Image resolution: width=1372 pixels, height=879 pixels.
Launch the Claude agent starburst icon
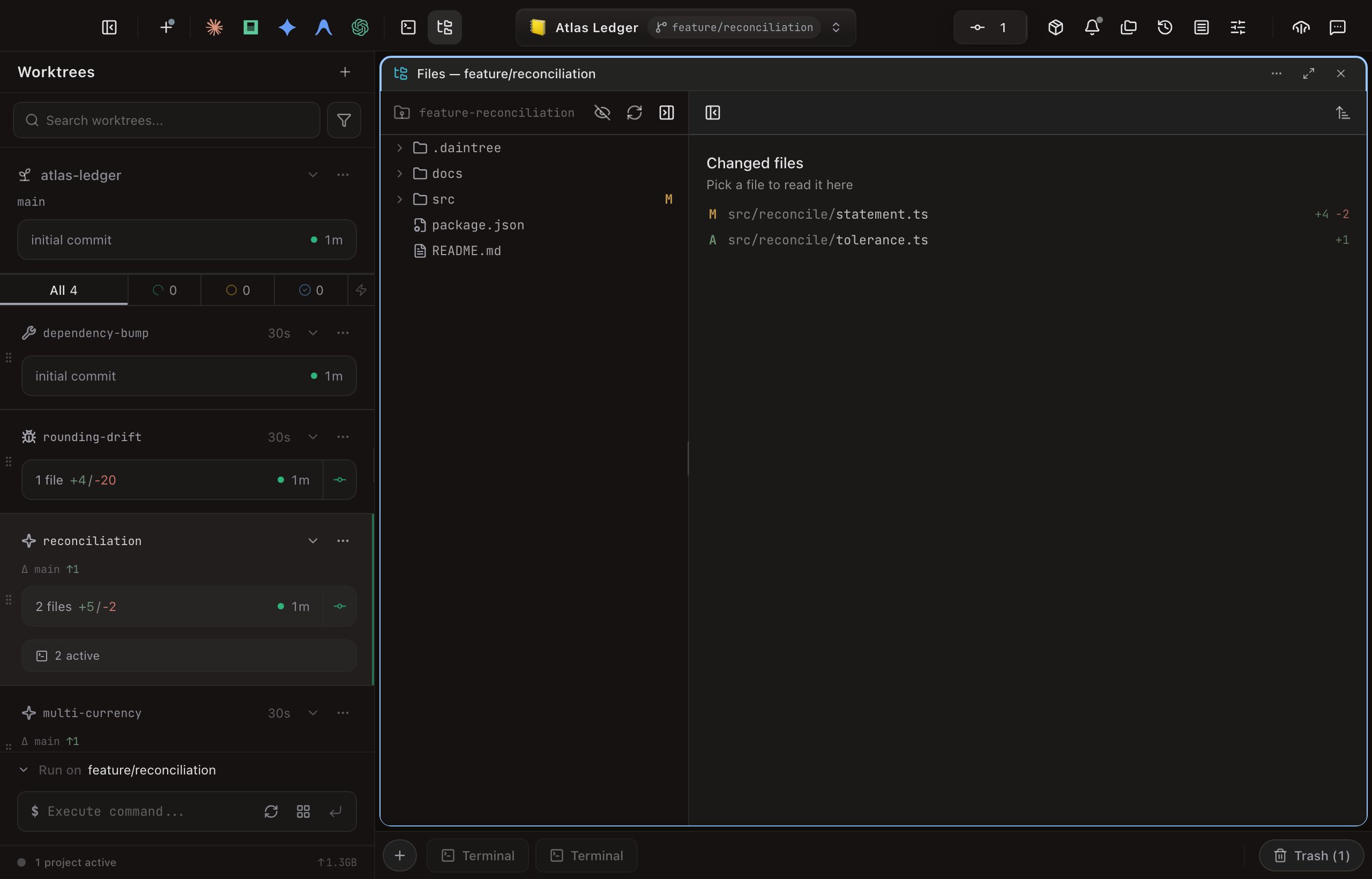tap(214, 27)
